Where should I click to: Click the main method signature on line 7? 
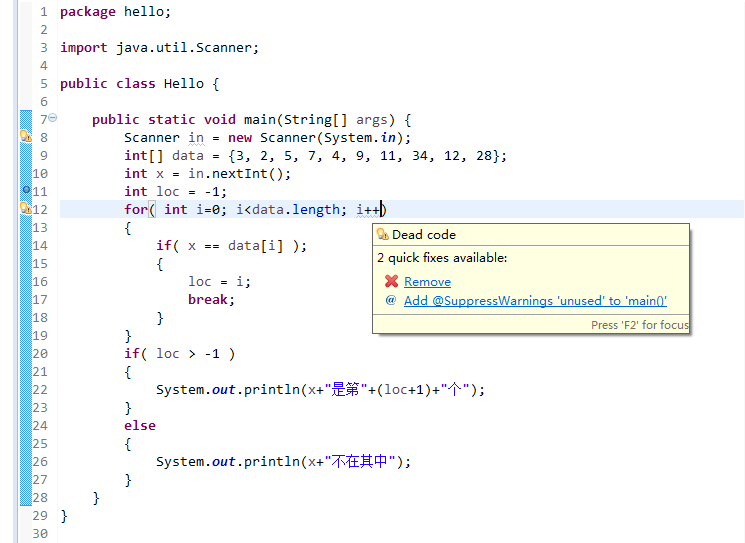tap(252, 120)
